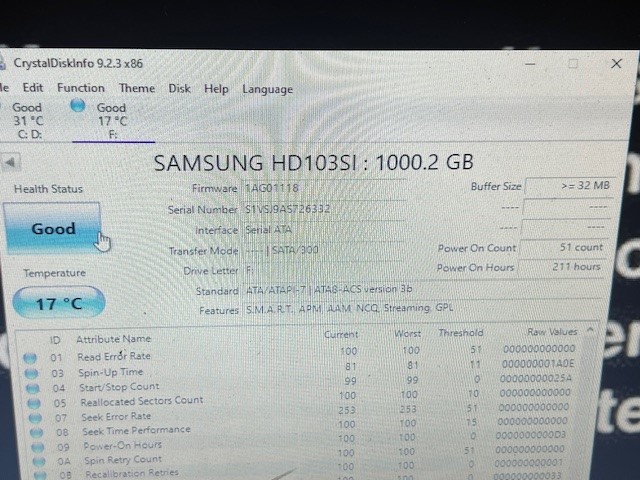Click raw value 0000000000D3
Image resolution: width=640 pixels, height=480 pixels.
(x=531, y=435)
